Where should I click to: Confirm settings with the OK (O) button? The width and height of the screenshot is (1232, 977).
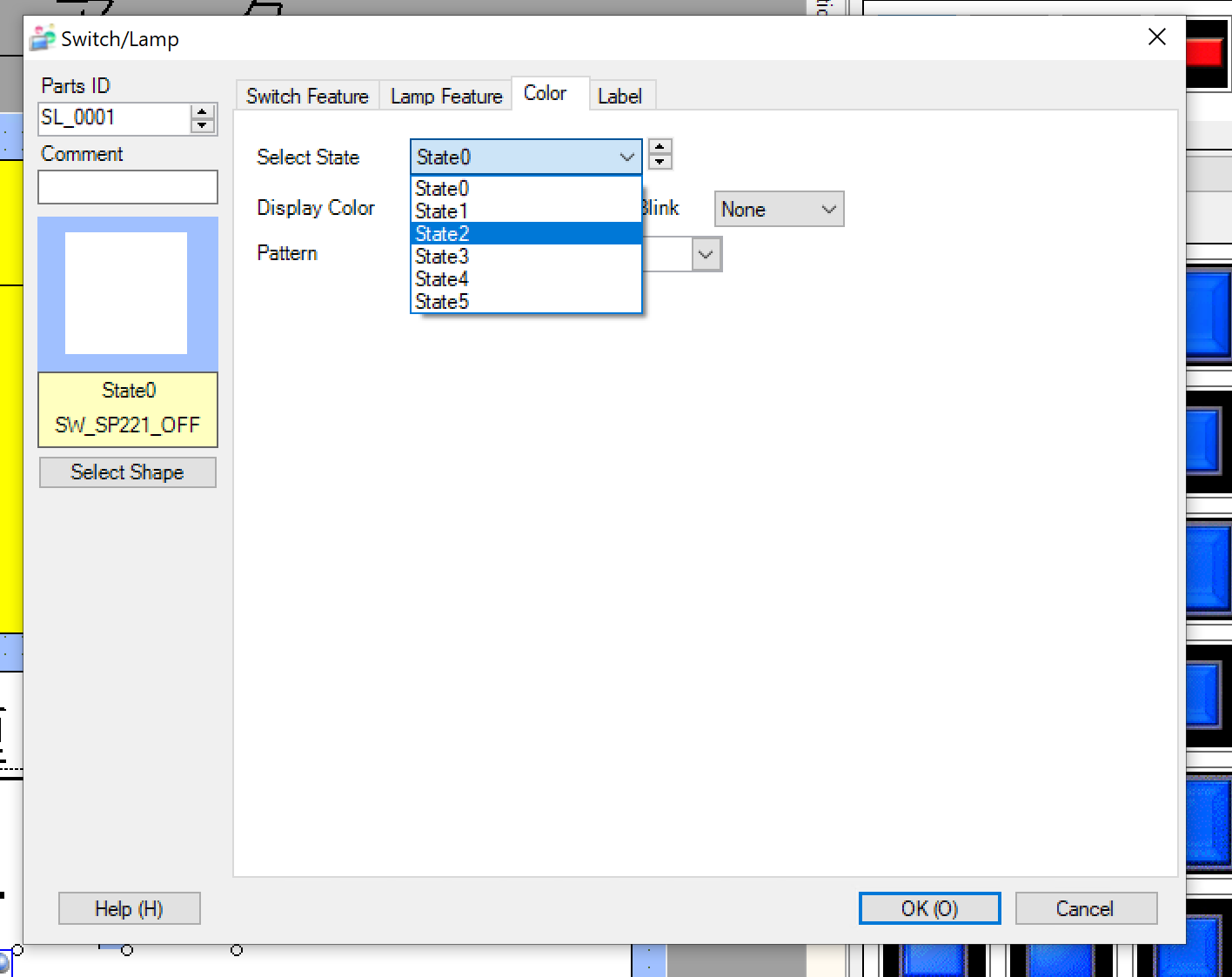(929, 908)
